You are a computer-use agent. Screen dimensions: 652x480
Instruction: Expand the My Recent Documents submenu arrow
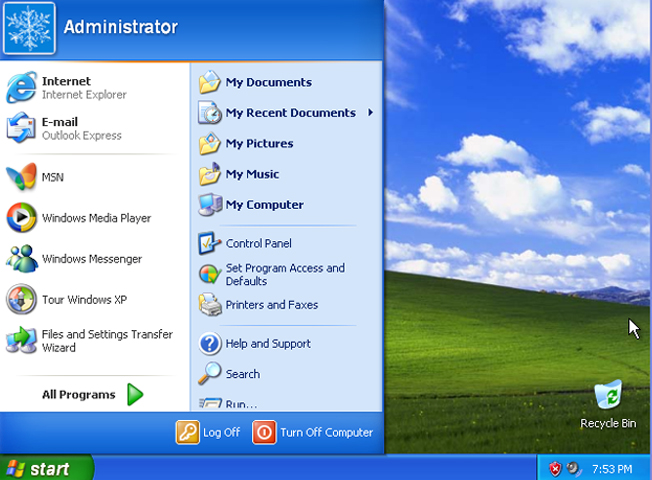click(370, 112)
